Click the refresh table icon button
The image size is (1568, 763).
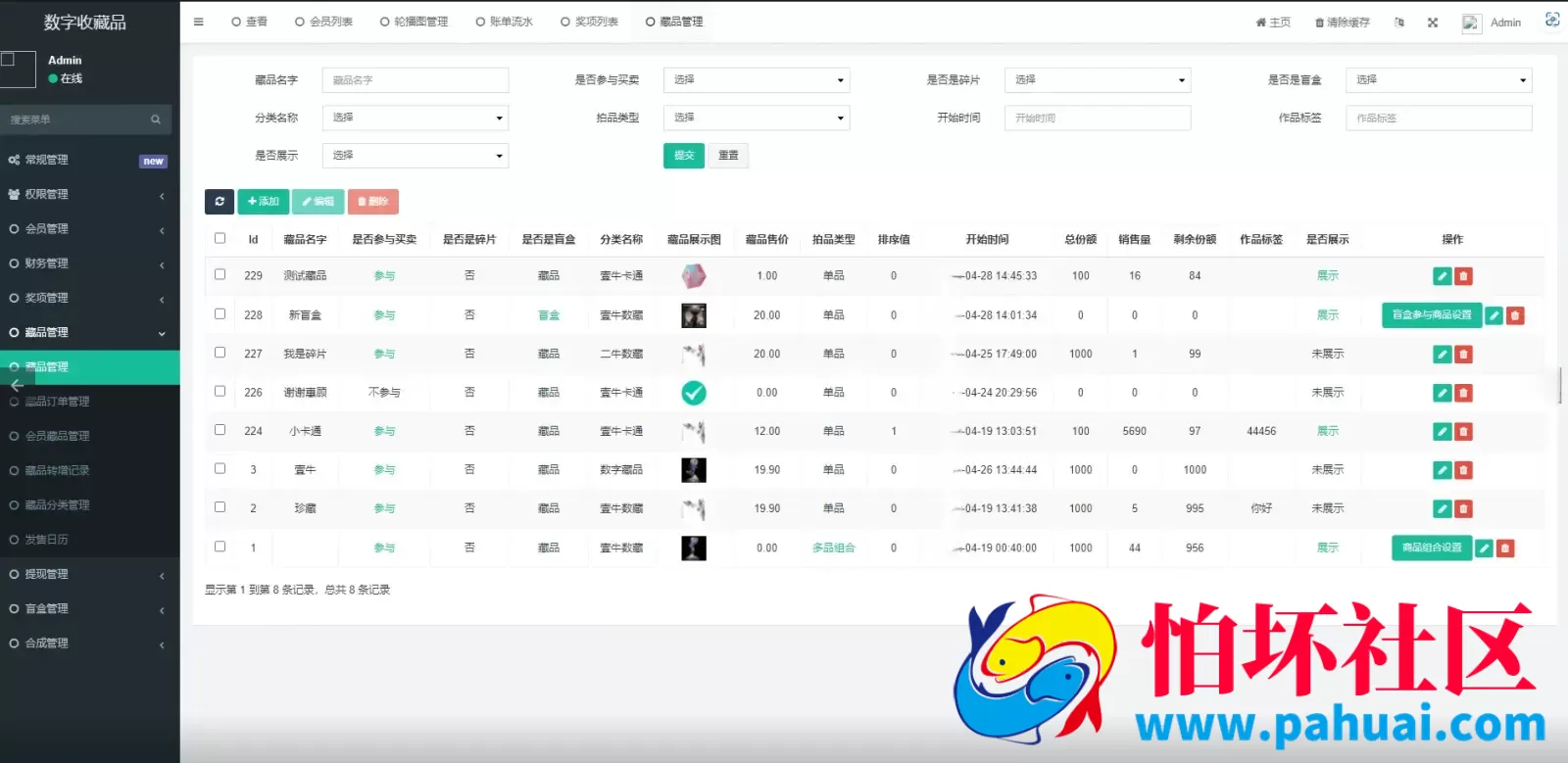tap(220, 201)
